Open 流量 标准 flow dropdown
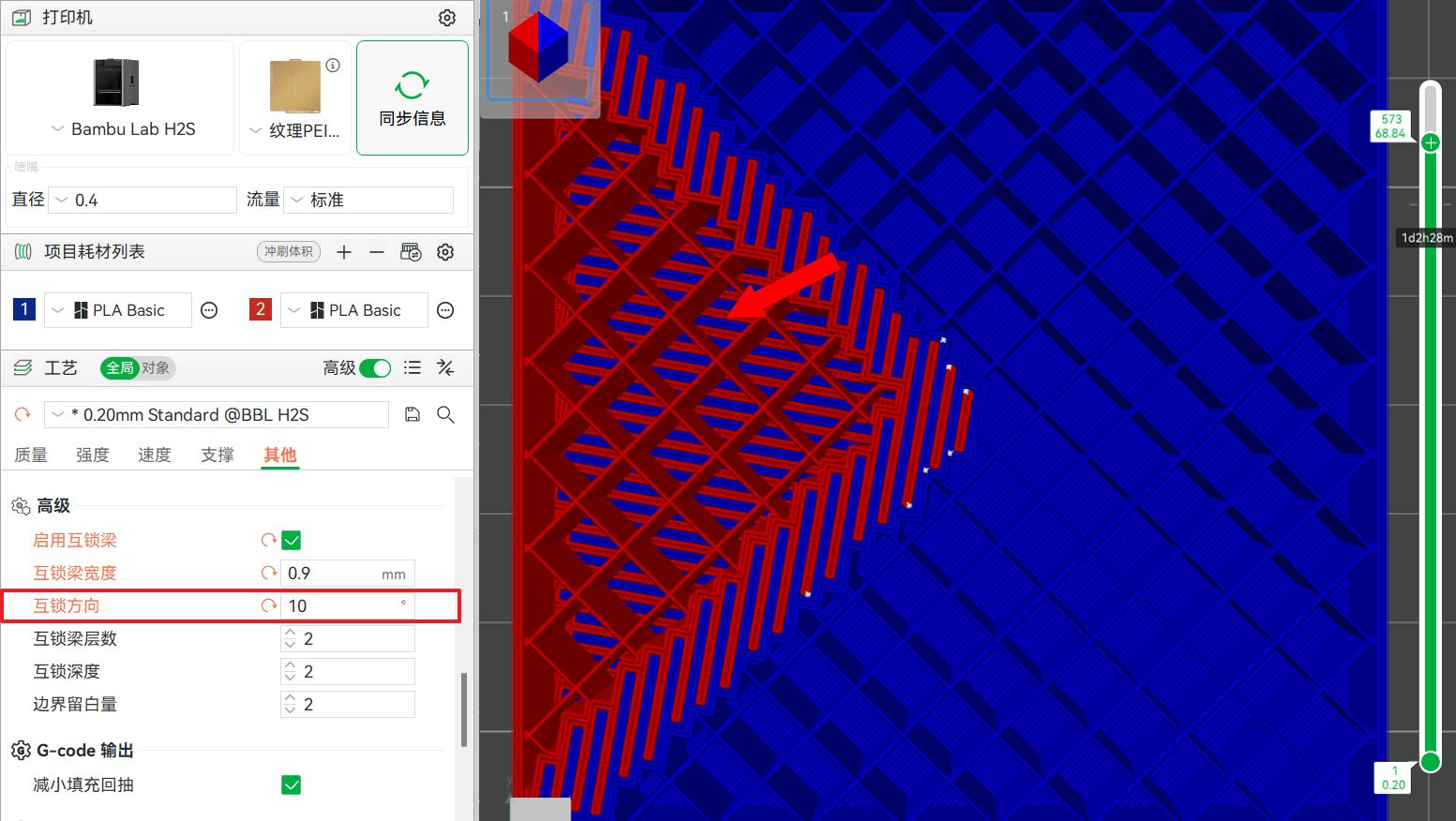The height and width of the screenshot is (821, 1456). [x=368, y=200]
